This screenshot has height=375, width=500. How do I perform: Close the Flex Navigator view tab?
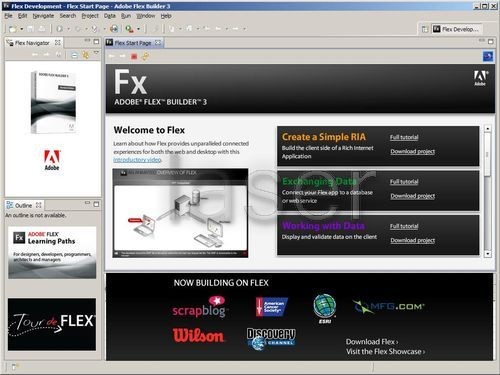click(x=58, y=42)
